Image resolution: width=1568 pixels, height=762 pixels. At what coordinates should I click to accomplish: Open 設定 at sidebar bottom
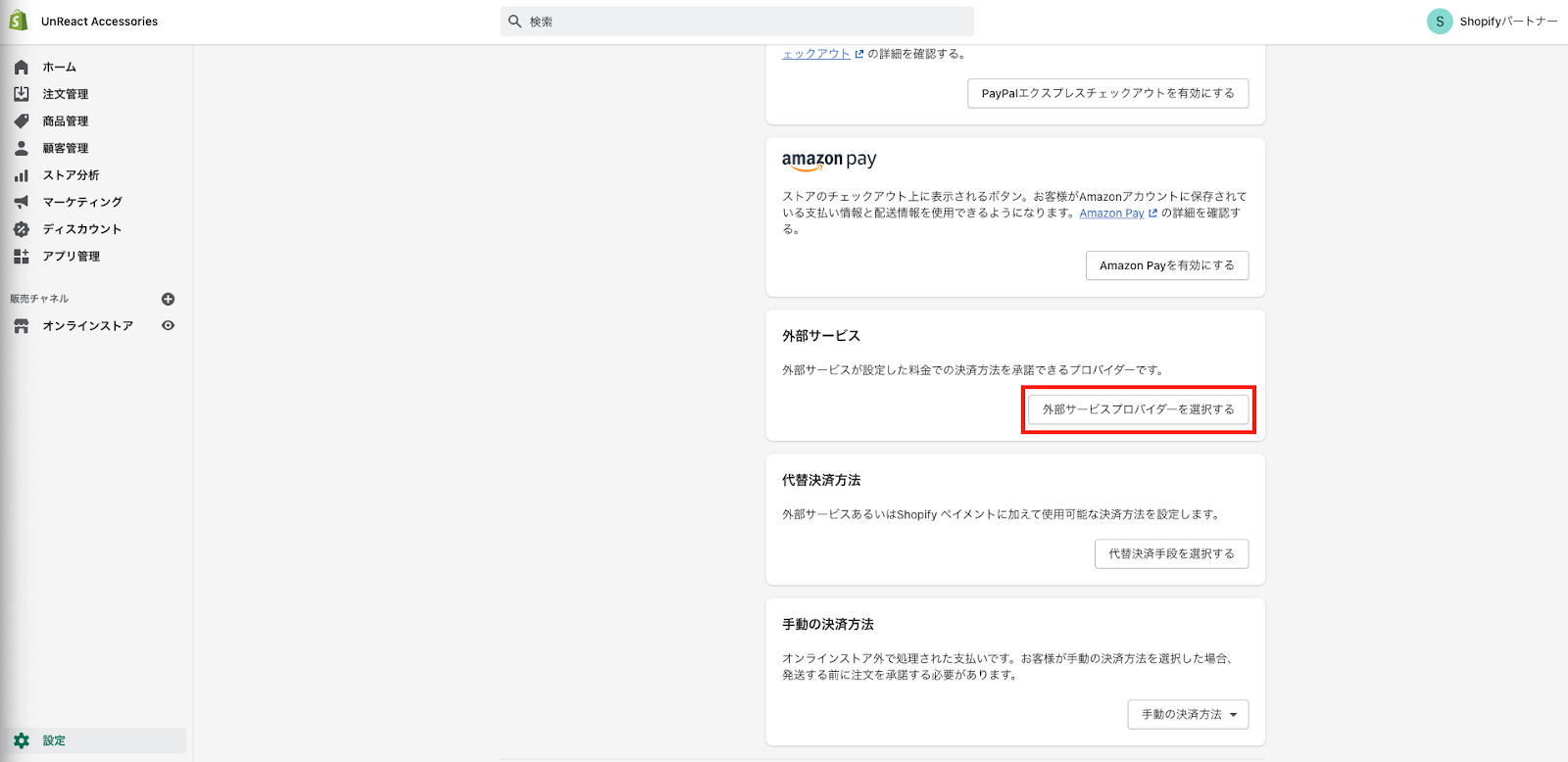coord(54,740)
